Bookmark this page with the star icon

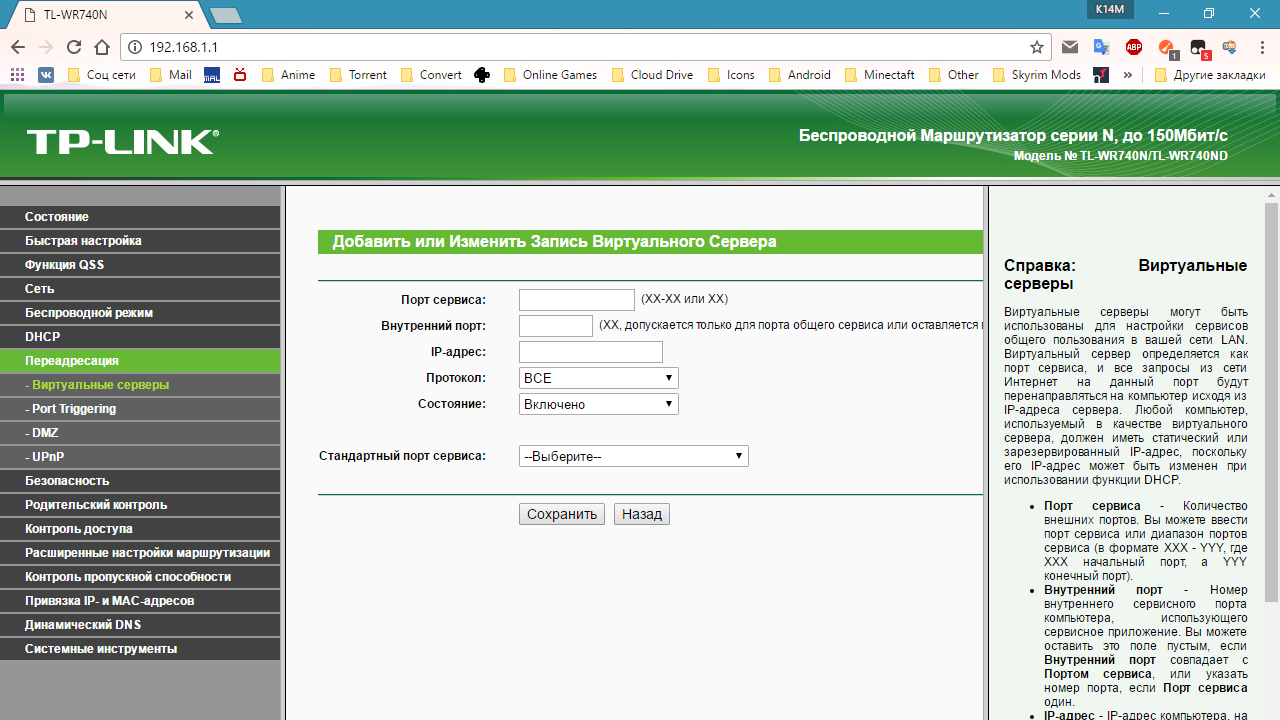(1037, 47)
